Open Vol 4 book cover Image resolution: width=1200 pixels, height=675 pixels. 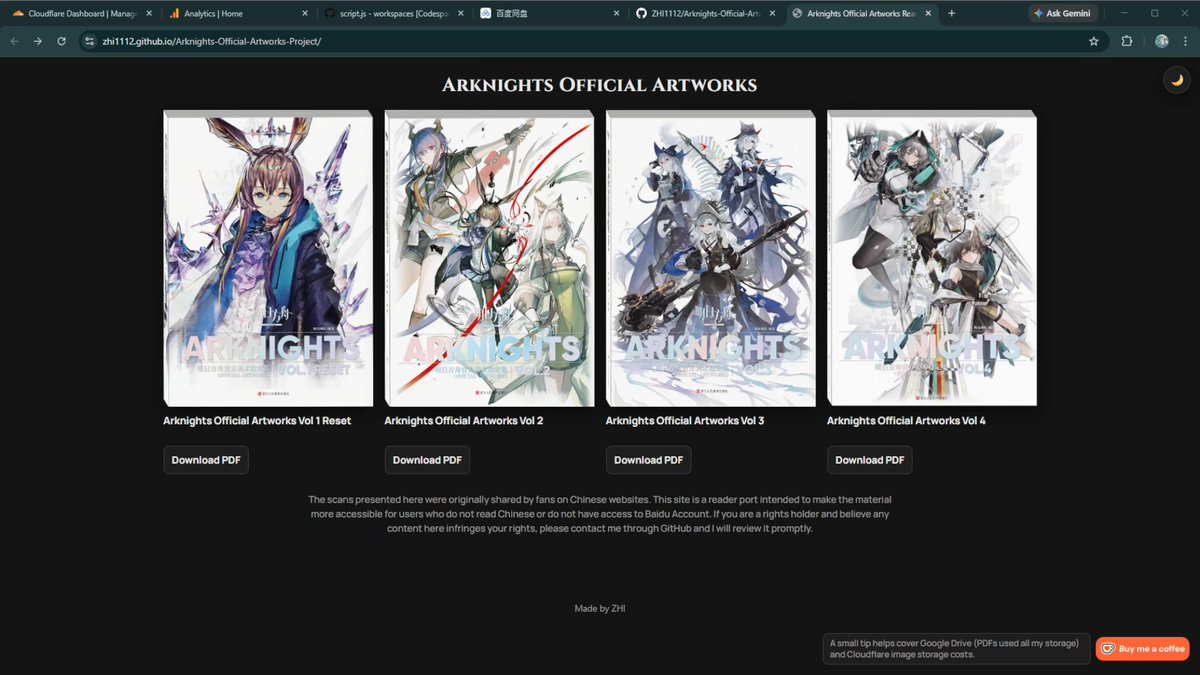point(931,258)
